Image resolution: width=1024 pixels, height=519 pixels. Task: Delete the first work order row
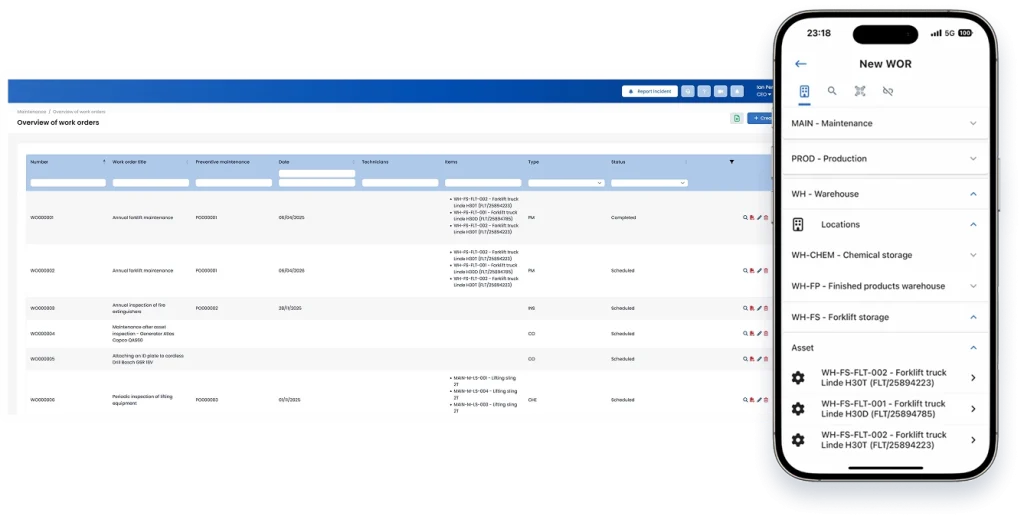pyautogui.click(x=766, y=217)
